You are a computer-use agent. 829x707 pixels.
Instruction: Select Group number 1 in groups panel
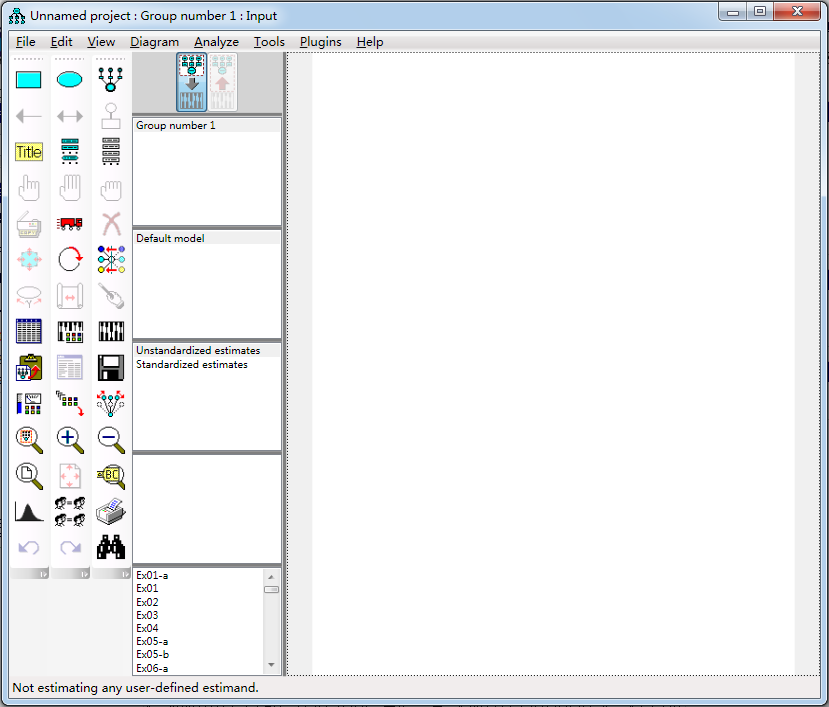point(176,126)
